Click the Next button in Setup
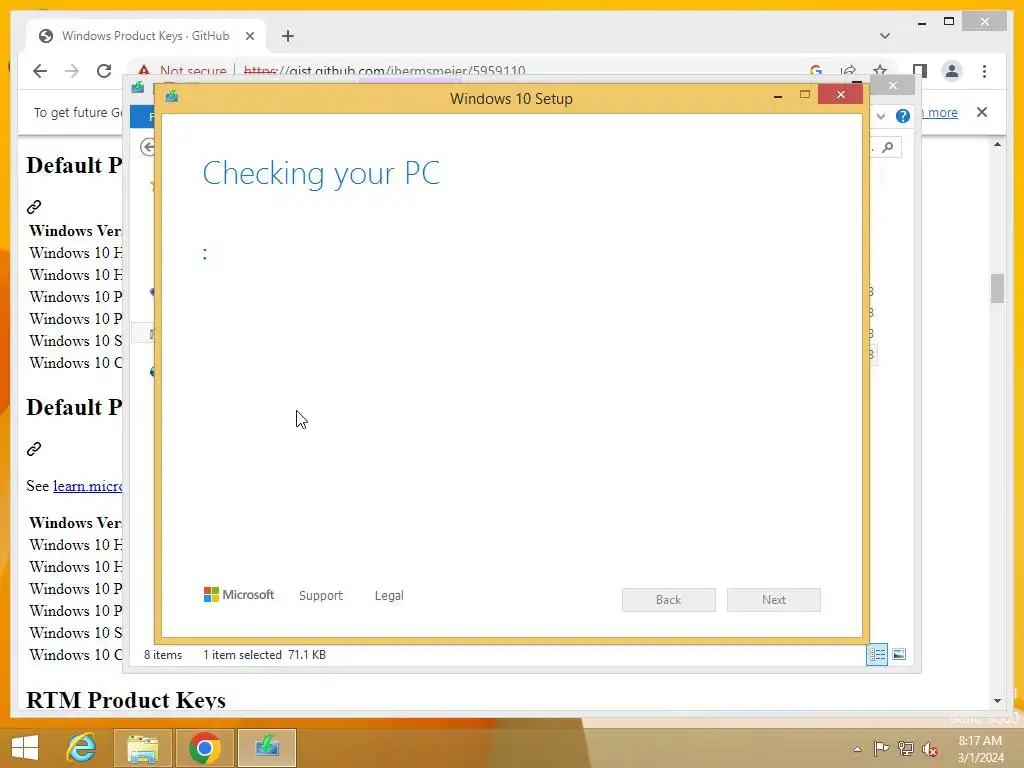This screenshot has height=768, width=1024. click(774, 600)
